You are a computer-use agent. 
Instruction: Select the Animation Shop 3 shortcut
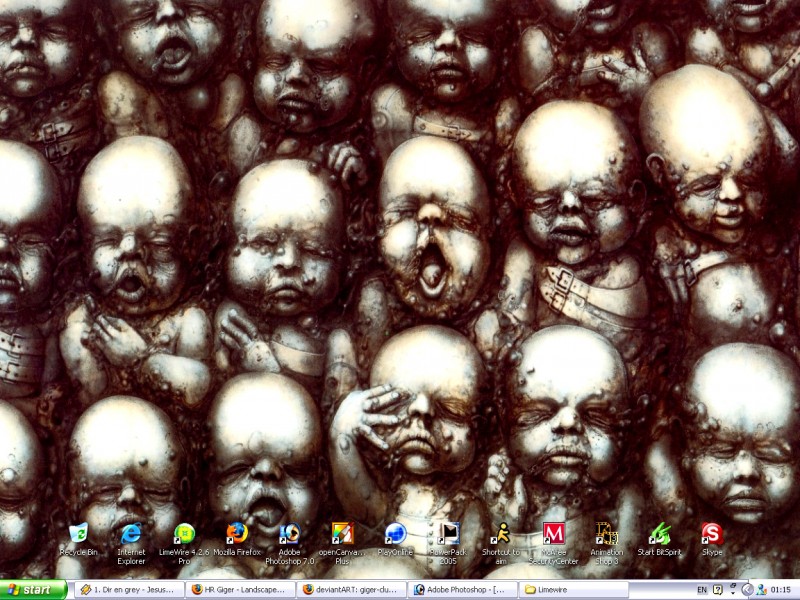click(x=607, y=543)
